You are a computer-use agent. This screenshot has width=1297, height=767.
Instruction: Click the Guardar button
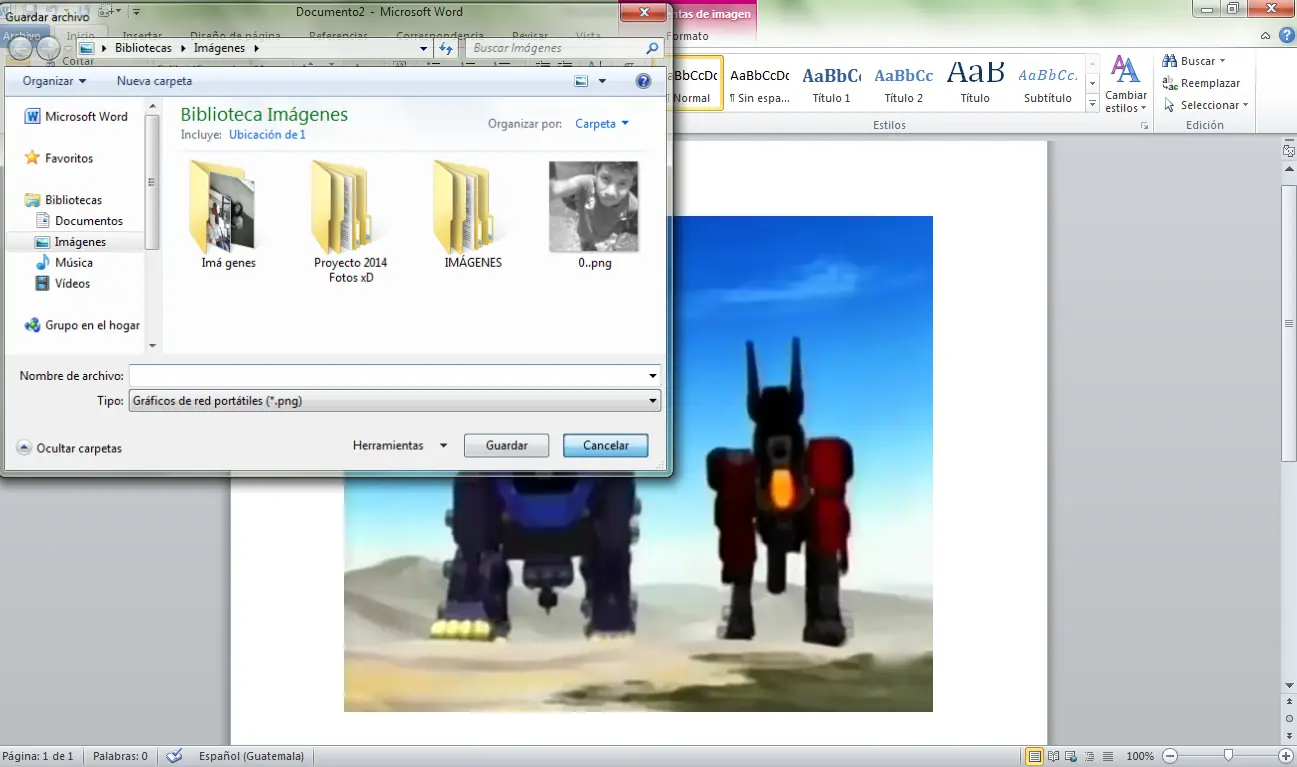507,445
